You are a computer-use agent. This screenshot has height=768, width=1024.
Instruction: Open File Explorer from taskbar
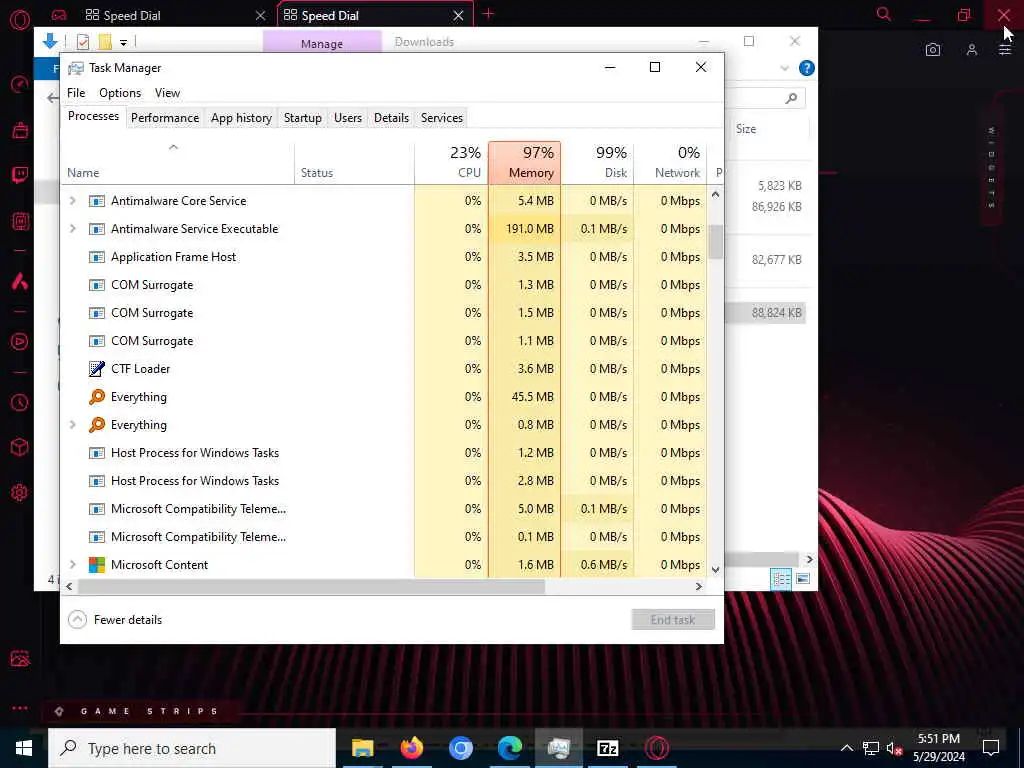click(x=362, y=748)
